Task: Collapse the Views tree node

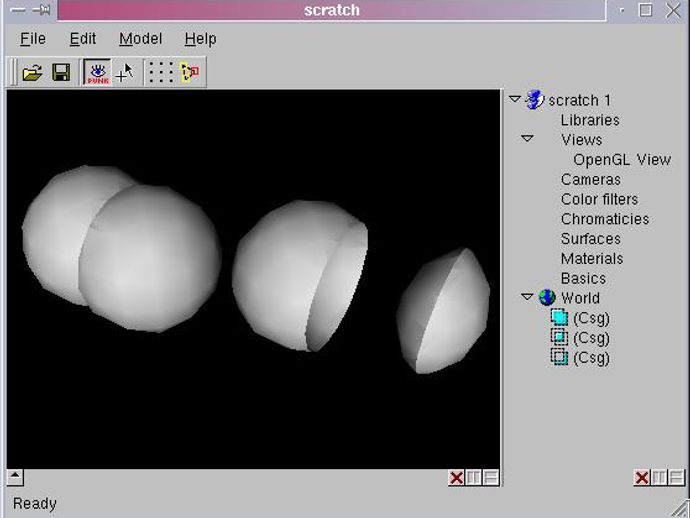Action: click(x=527, y=139)
